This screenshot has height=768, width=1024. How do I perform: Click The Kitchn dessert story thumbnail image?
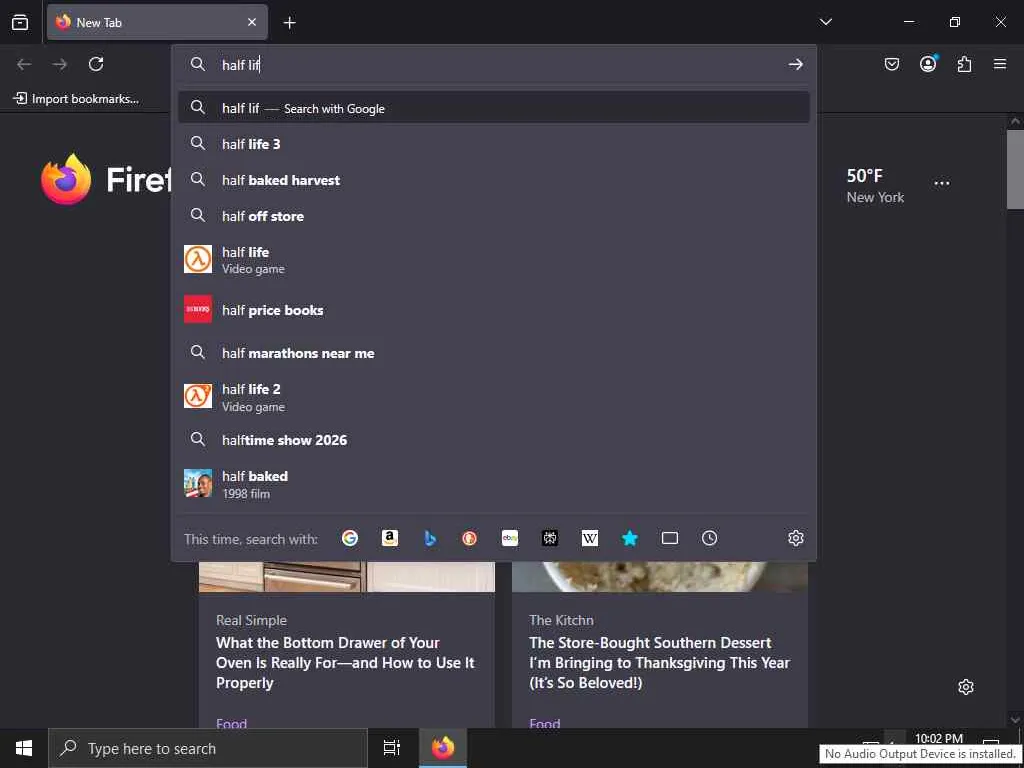point(660,577)
